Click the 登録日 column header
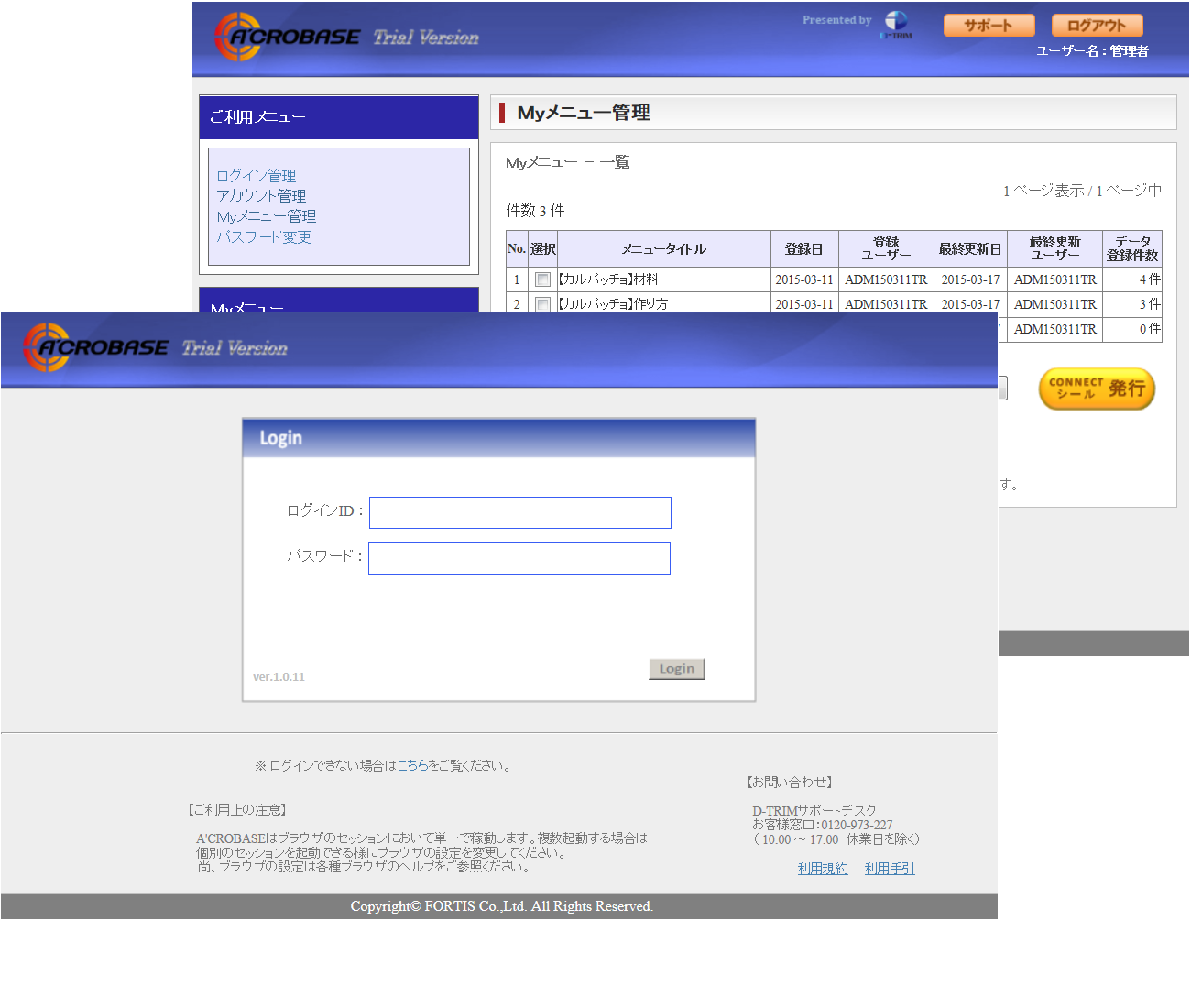Screen dimensions: 1191x1008 (804, 248)
